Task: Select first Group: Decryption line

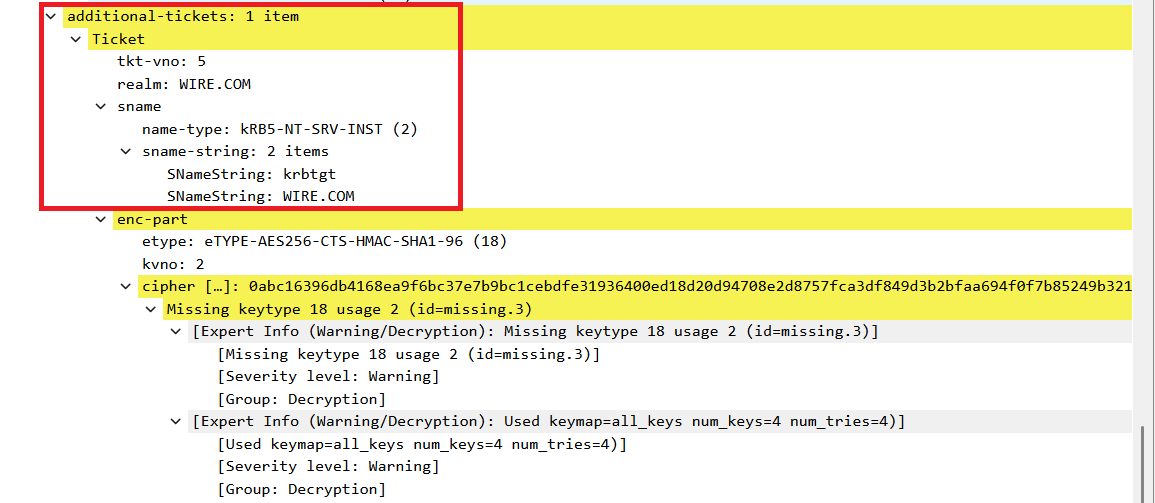Action: click(301, 399)
